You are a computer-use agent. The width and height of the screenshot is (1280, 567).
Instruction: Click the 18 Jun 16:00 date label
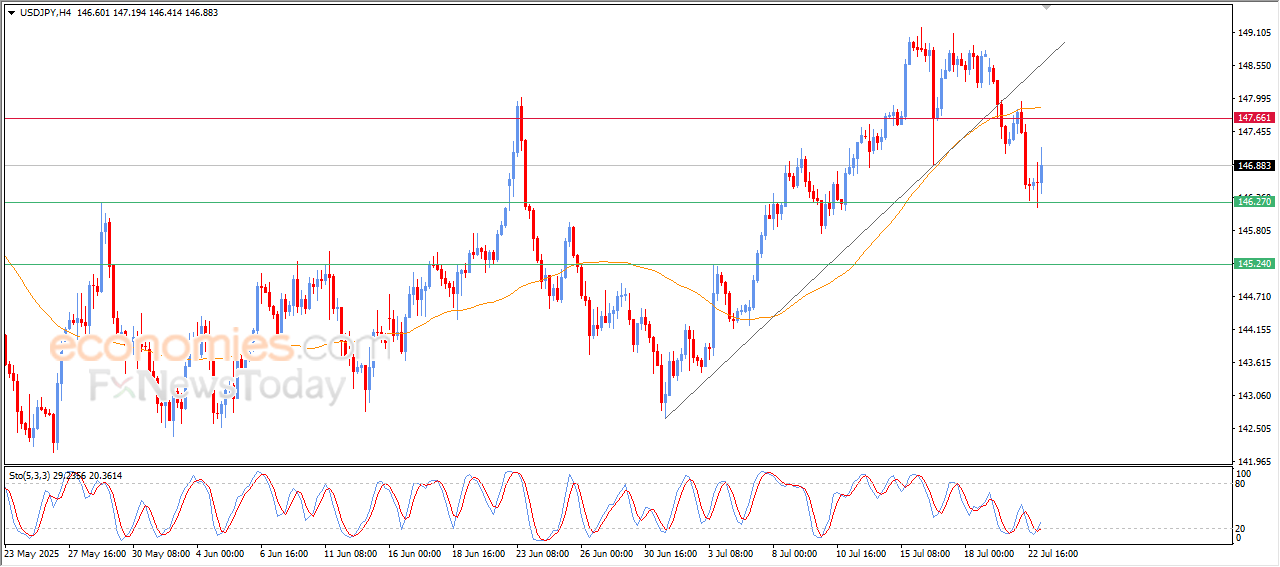click(478, 553)
